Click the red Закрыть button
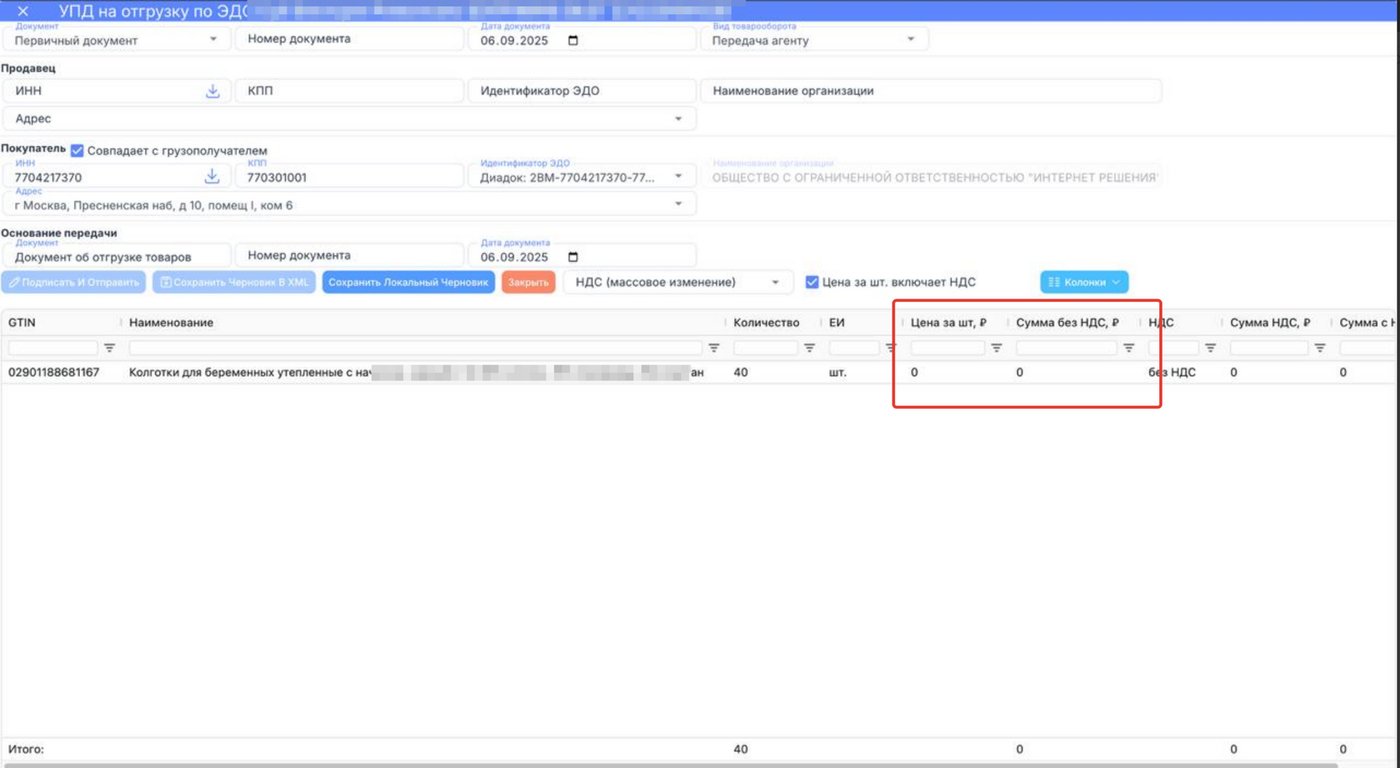 coord(528,282)
